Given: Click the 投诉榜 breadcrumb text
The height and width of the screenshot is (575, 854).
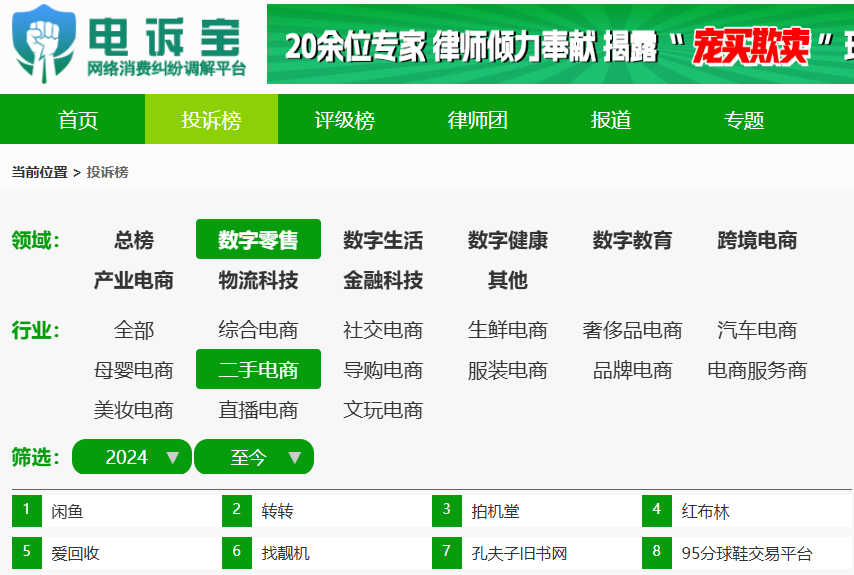Looking at the screenshot, I should pos(107,172).
